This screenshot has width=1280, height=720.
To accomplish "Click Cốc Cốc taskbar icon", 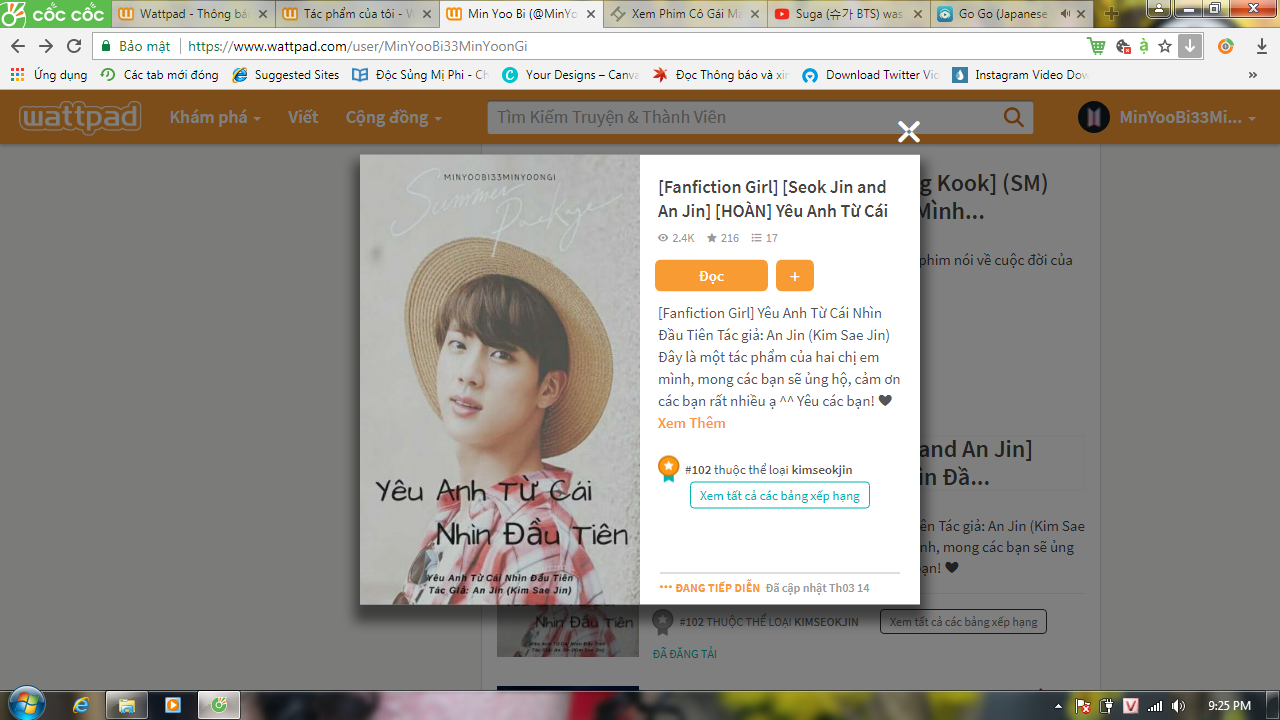I will point(219,705).
